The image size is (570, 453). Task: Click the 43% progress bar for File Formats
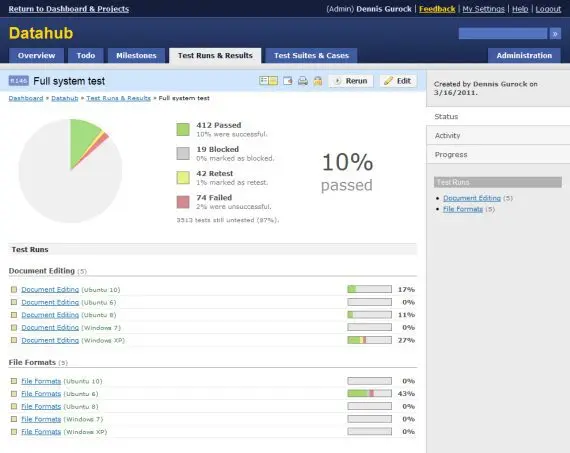pyautogui.click(x=369, y=394)
